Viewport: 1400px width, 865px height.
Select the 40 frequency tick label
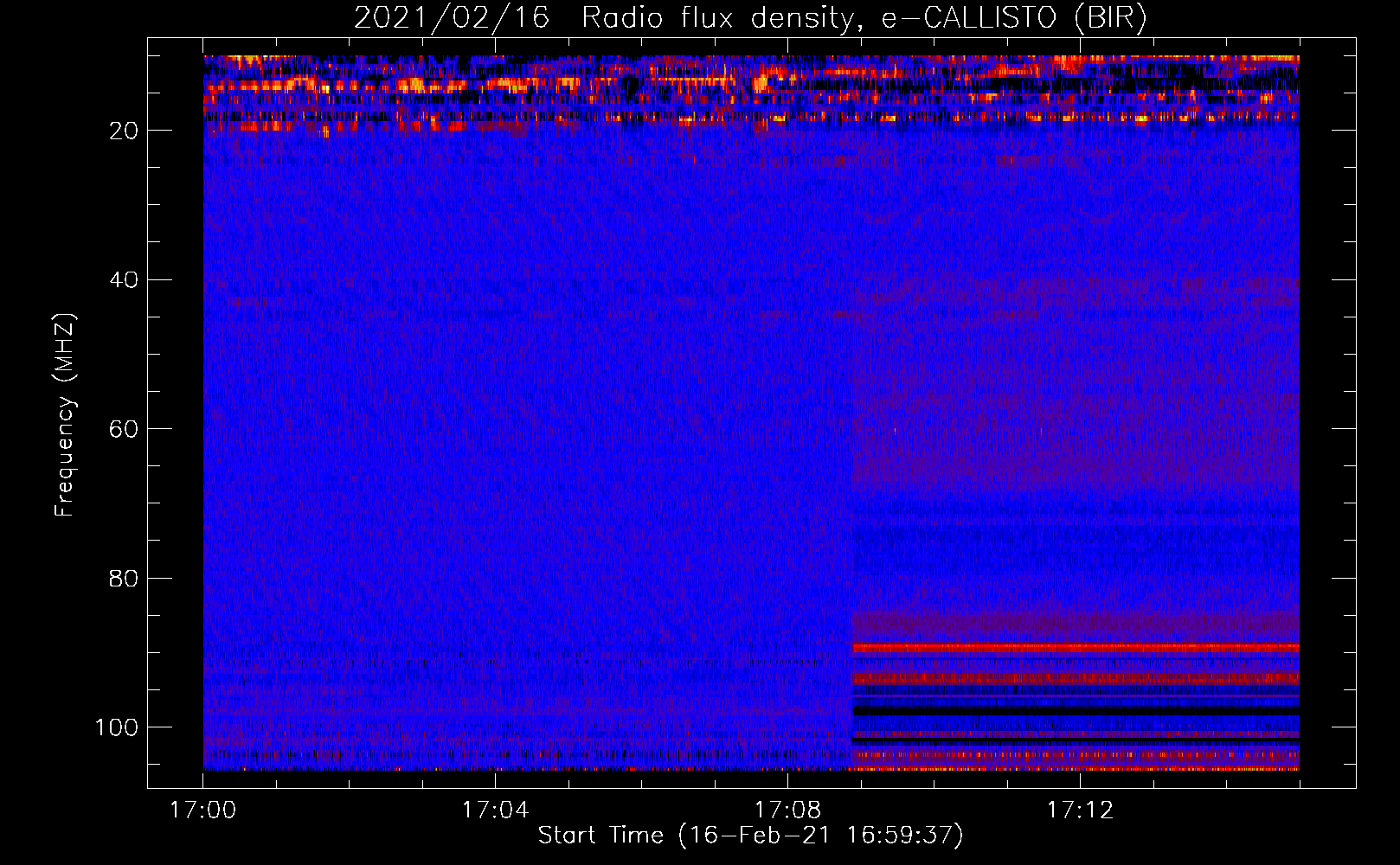(125, 280)
